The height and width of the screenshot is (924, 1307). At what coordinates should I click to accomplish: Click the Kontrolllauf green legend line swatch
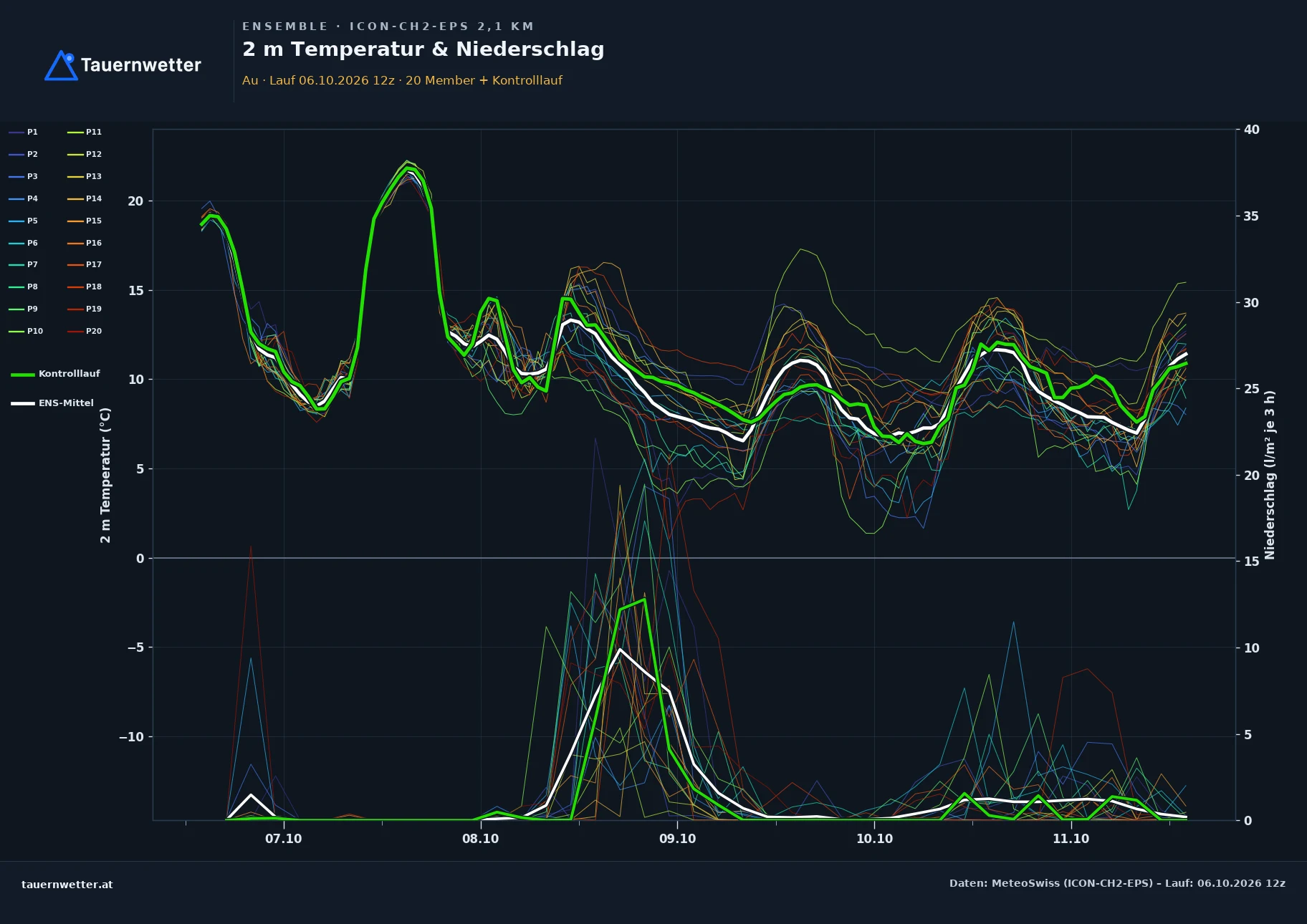(x=23, y=374)
